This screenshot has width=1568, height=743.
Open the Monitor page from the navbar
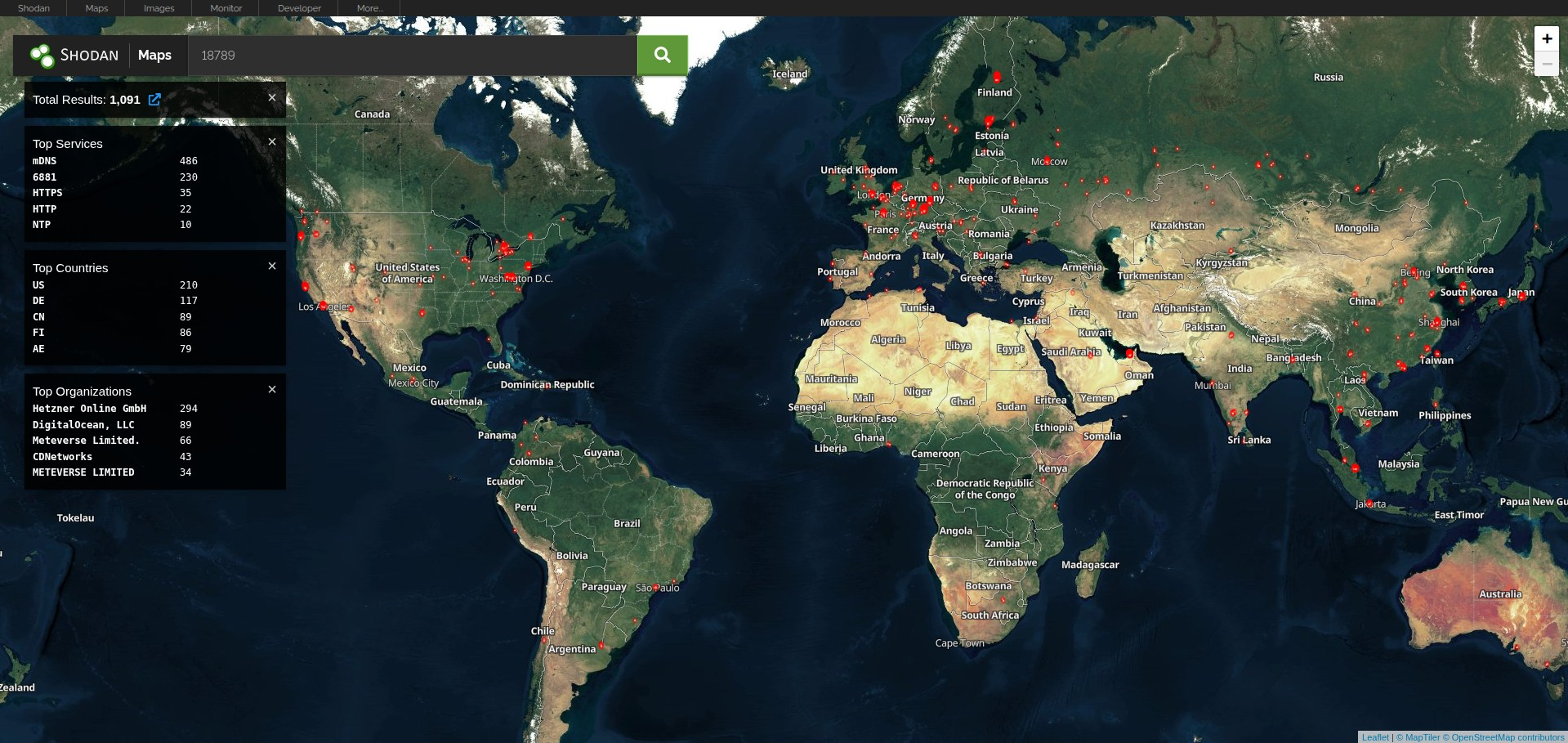tap(224, 7)
